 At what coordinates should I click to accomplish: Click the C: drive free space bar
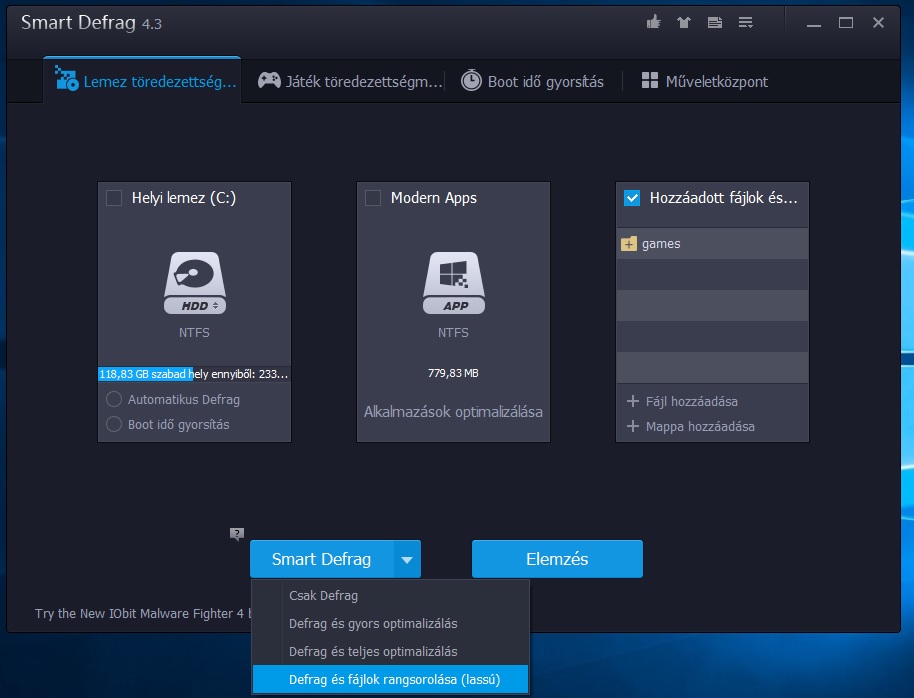pos(194,374)
